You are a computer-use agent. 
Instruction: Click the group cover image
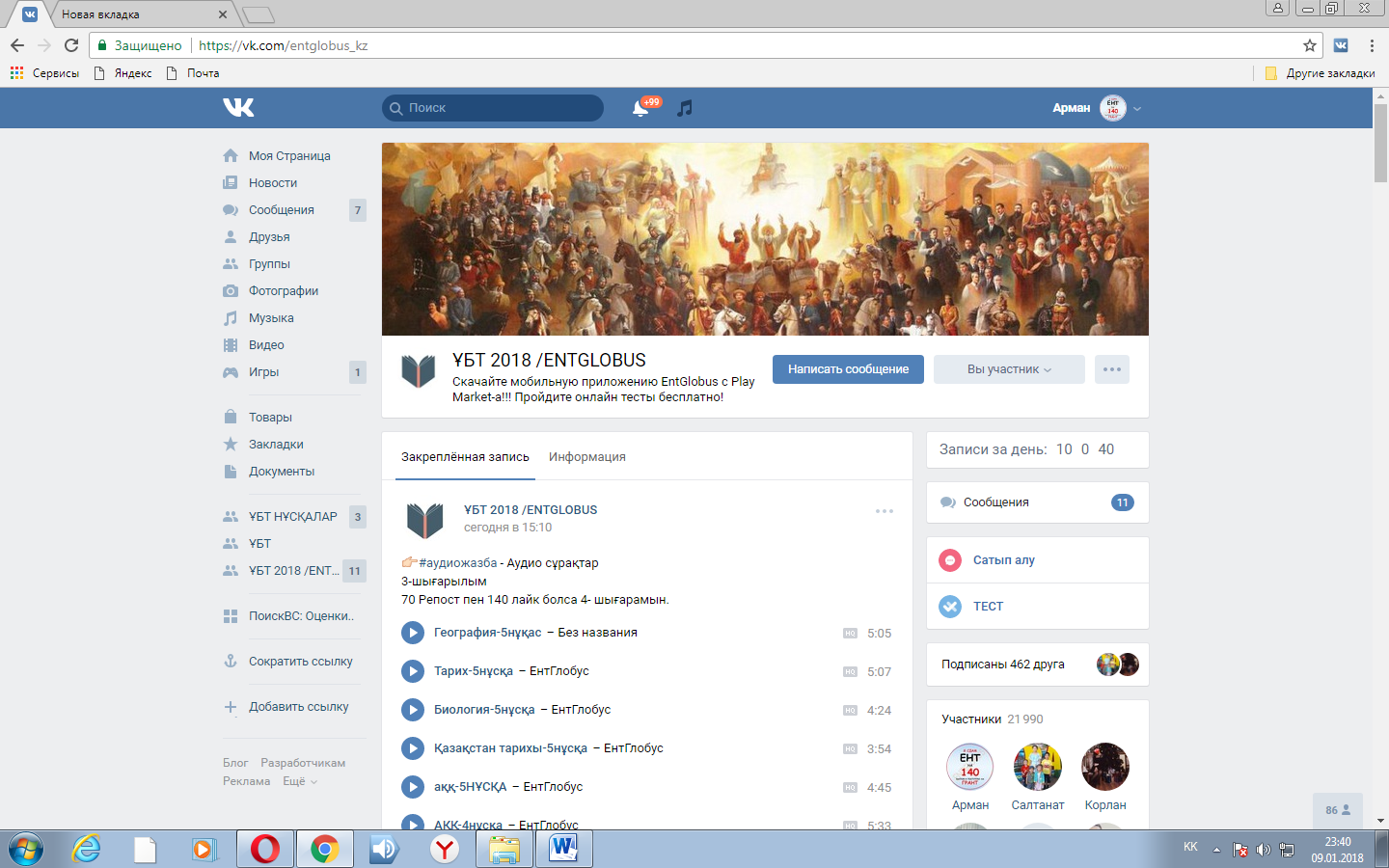pyautogui.click(x=765, y=239)
